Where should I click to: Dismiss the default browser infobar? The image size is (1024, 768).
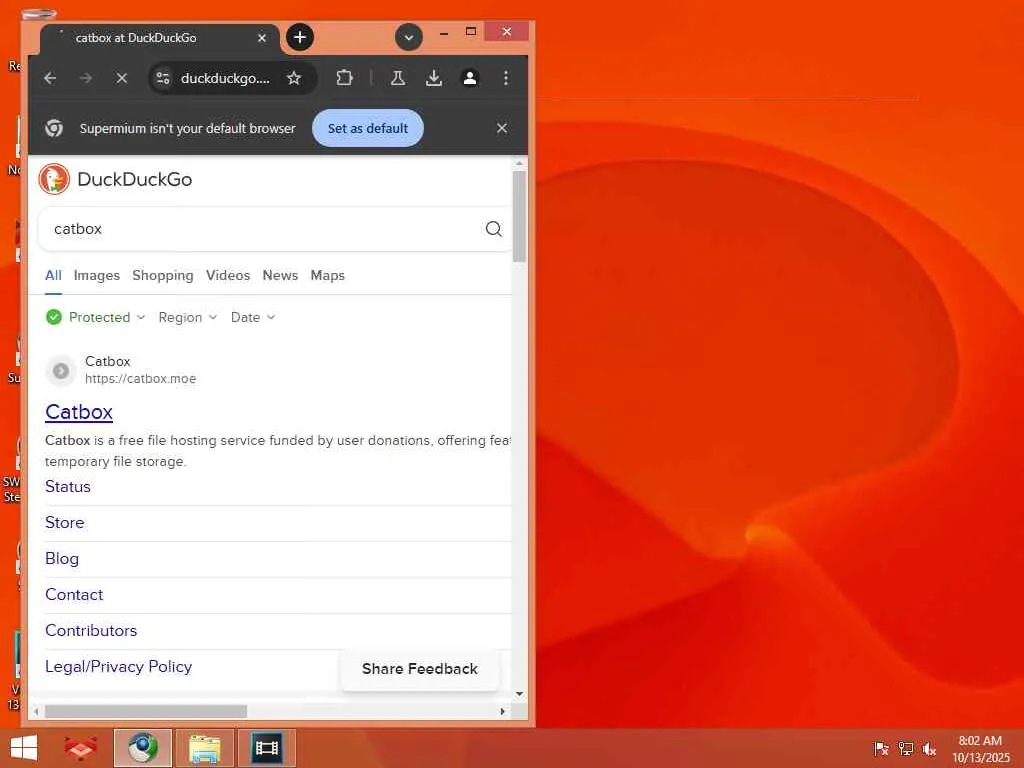click(502, 128)
